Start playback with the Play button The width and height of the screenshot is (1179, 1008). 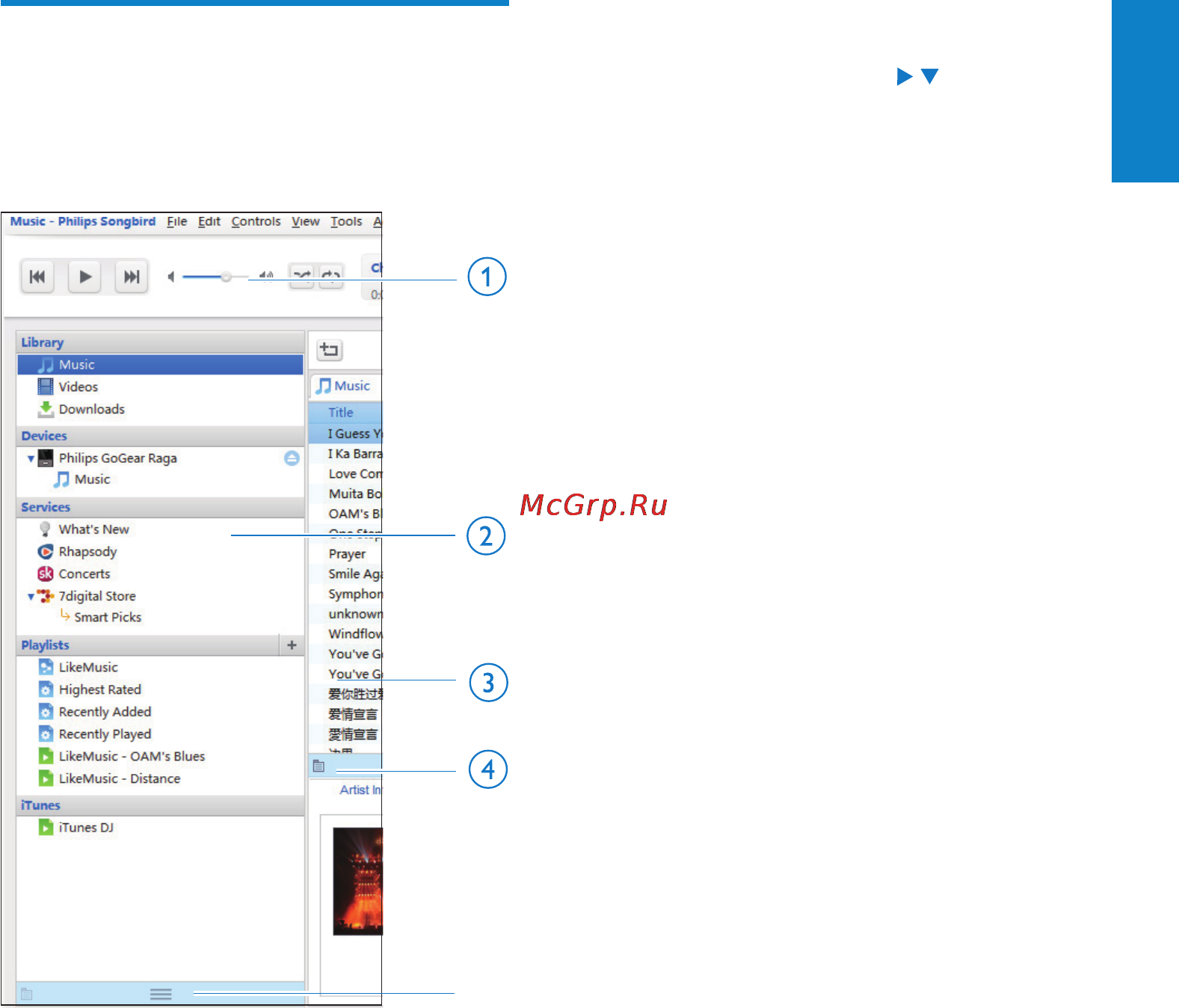[84, 277]
